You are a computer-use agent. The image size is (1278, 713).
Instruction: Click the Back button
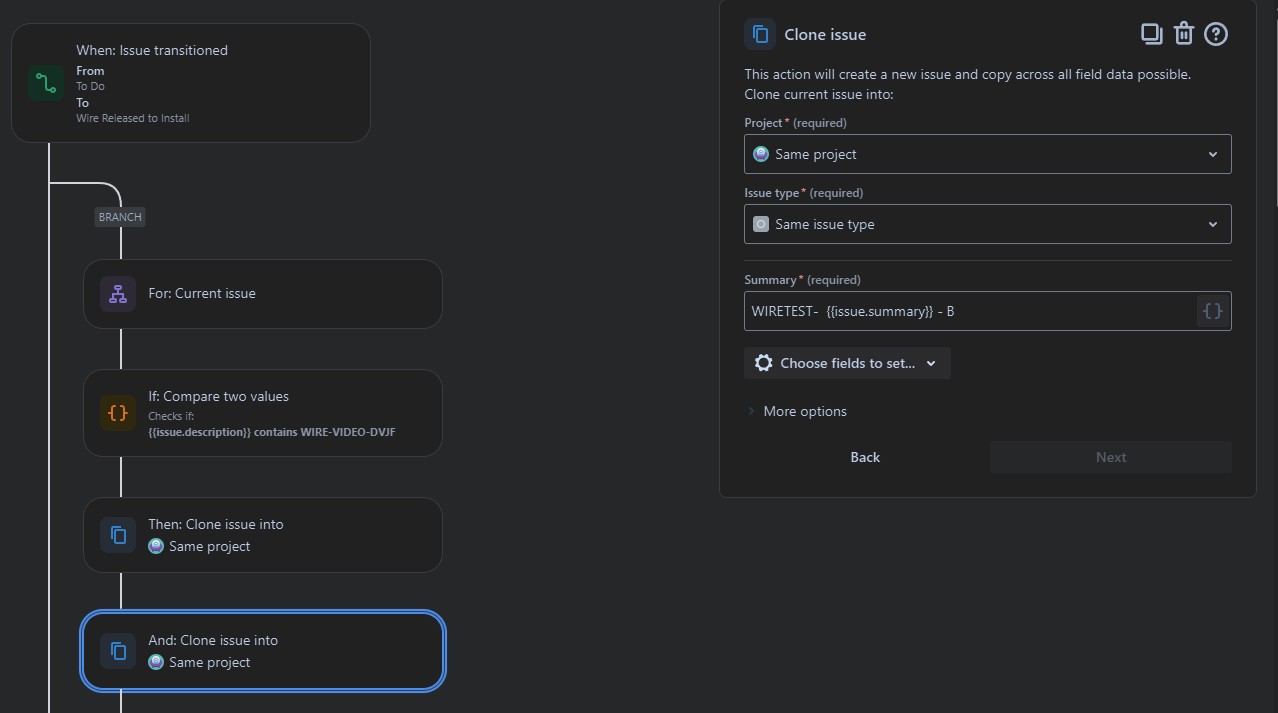pos(864,457)
